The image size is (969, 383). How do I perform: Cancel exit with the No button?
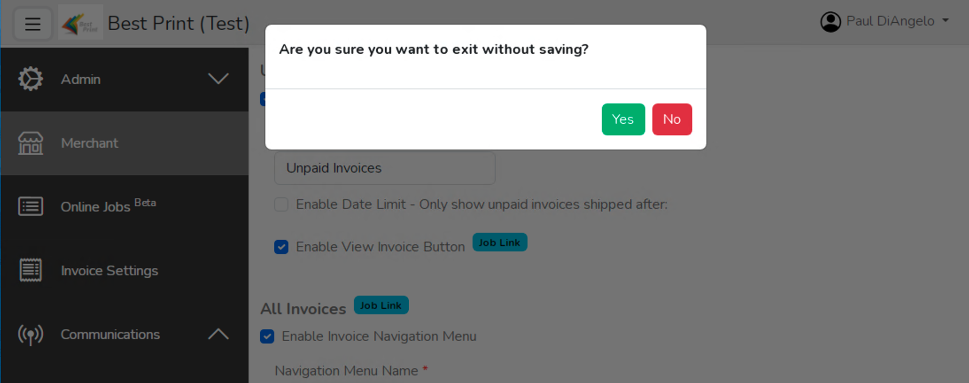pos(672,119)
